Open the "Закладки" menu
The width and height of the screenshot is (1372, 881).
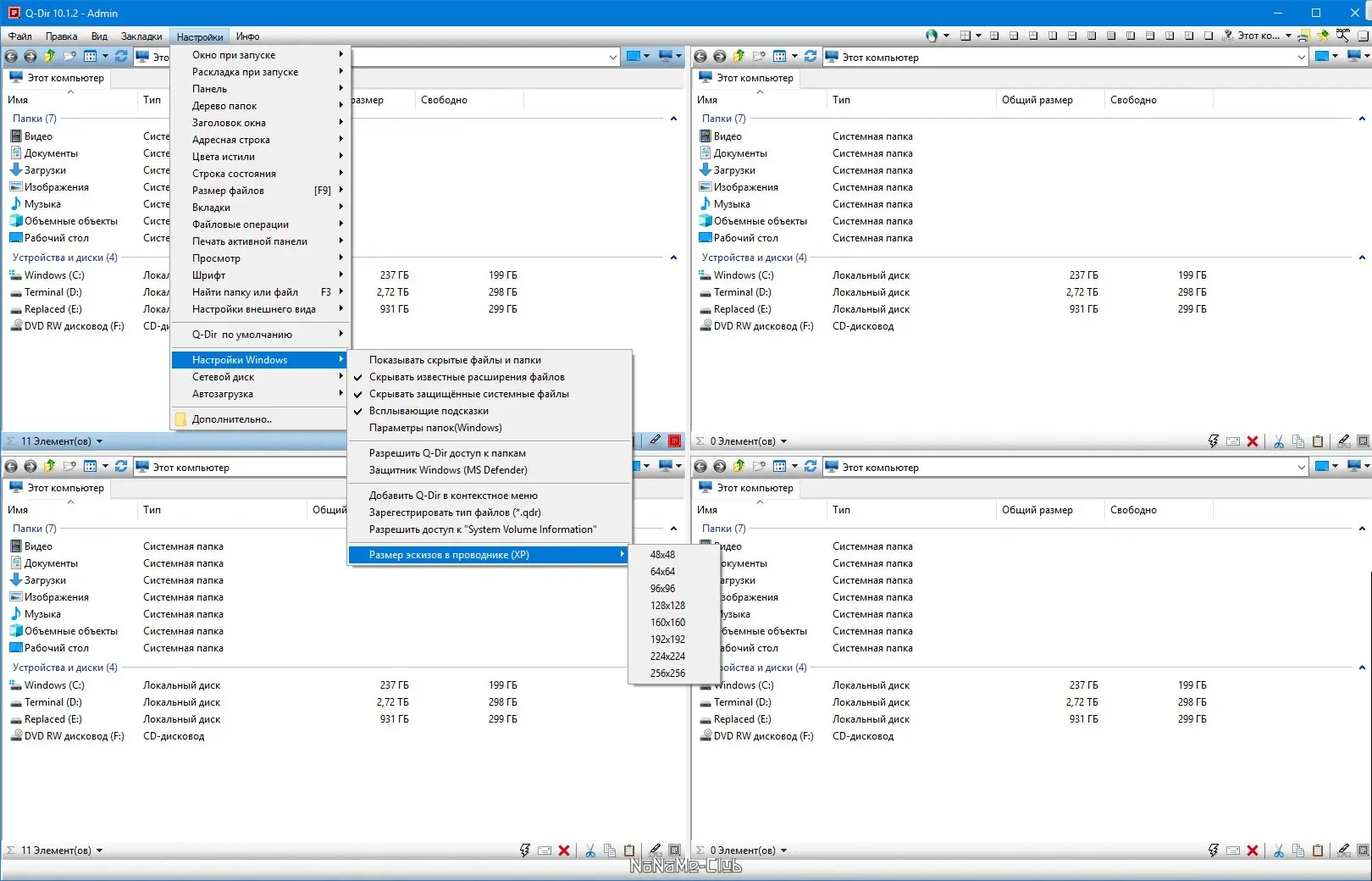click(141, 36)
